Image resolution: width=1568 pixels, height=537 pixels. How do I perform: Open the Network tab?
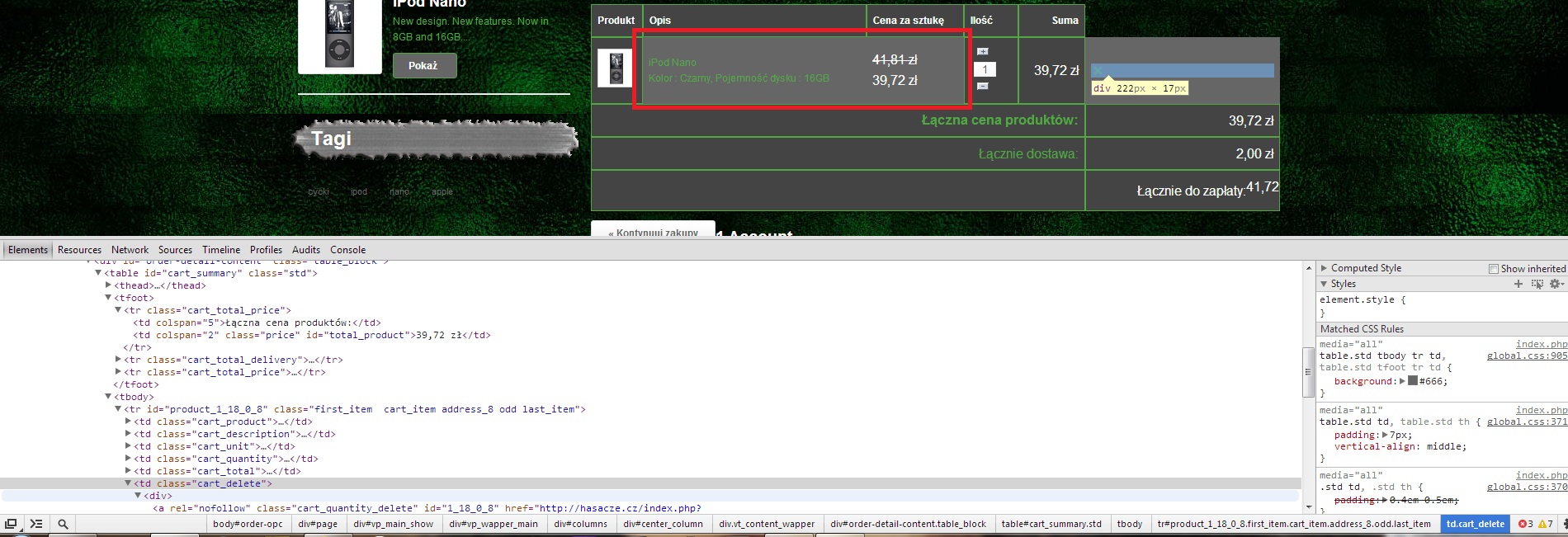[x=130, y=250]
